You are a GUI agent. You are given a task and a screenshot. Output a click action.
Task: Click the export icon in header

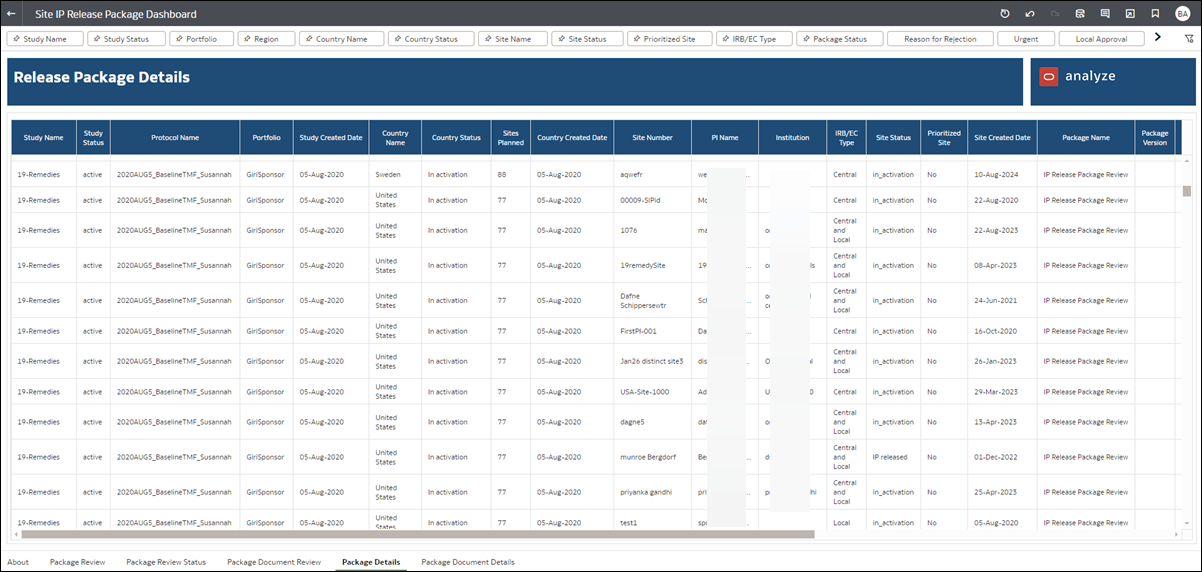tap(1130, 14)
